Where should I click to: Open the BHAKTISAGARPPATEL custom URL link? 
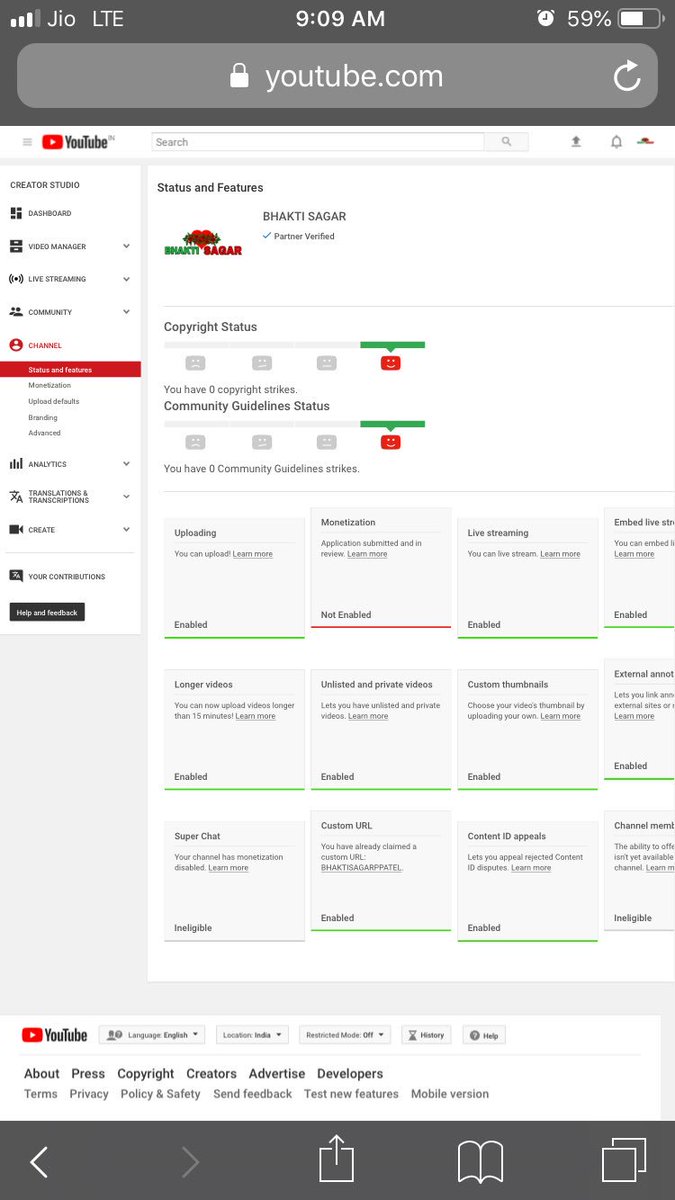(x=361, y=868)
